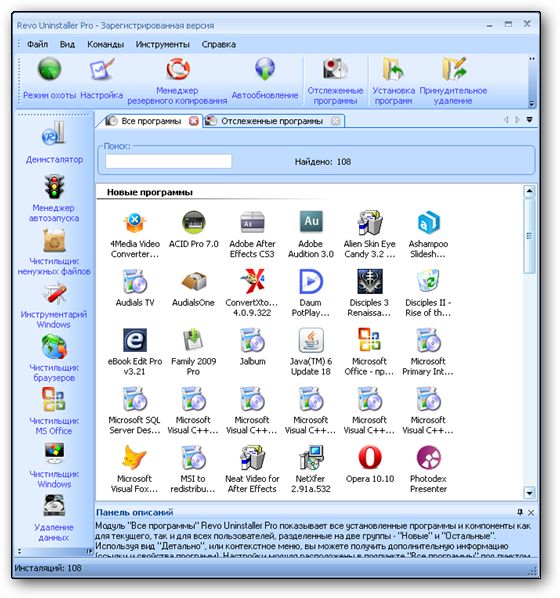
Task: Start Автообновление from the toolbar
Action: tap(265, 78)
